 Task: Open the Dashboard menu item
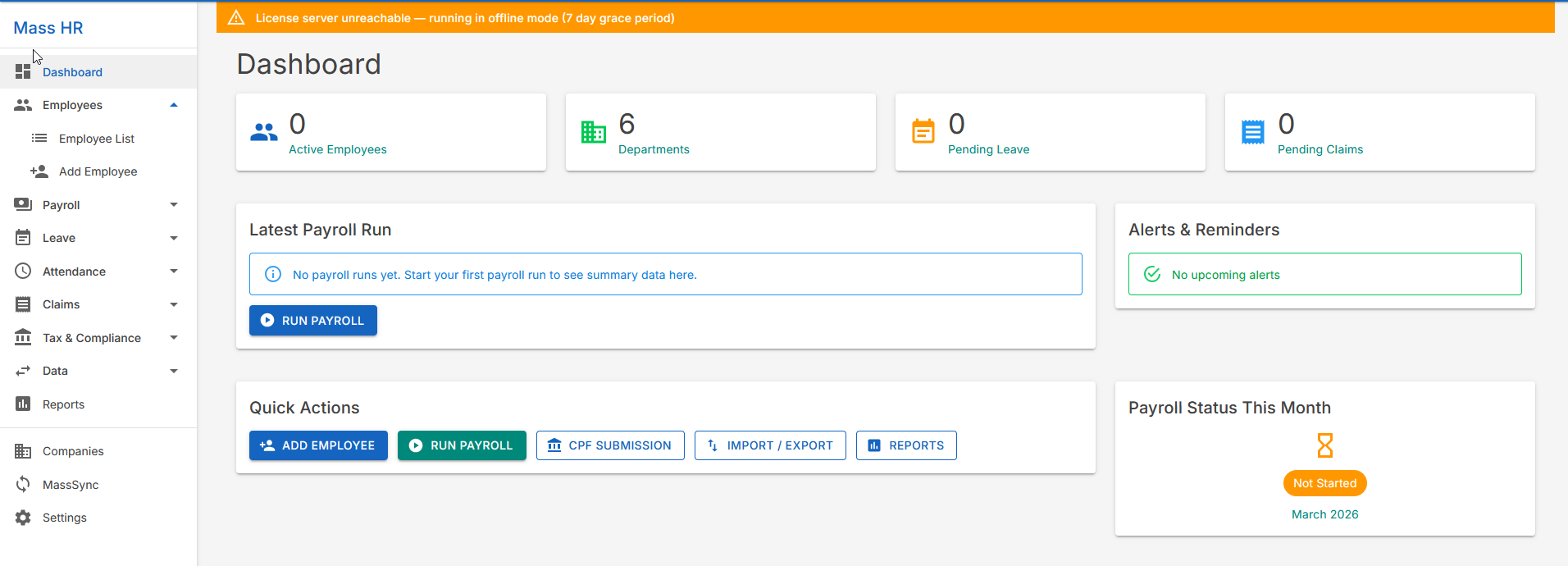click(98, 72)
